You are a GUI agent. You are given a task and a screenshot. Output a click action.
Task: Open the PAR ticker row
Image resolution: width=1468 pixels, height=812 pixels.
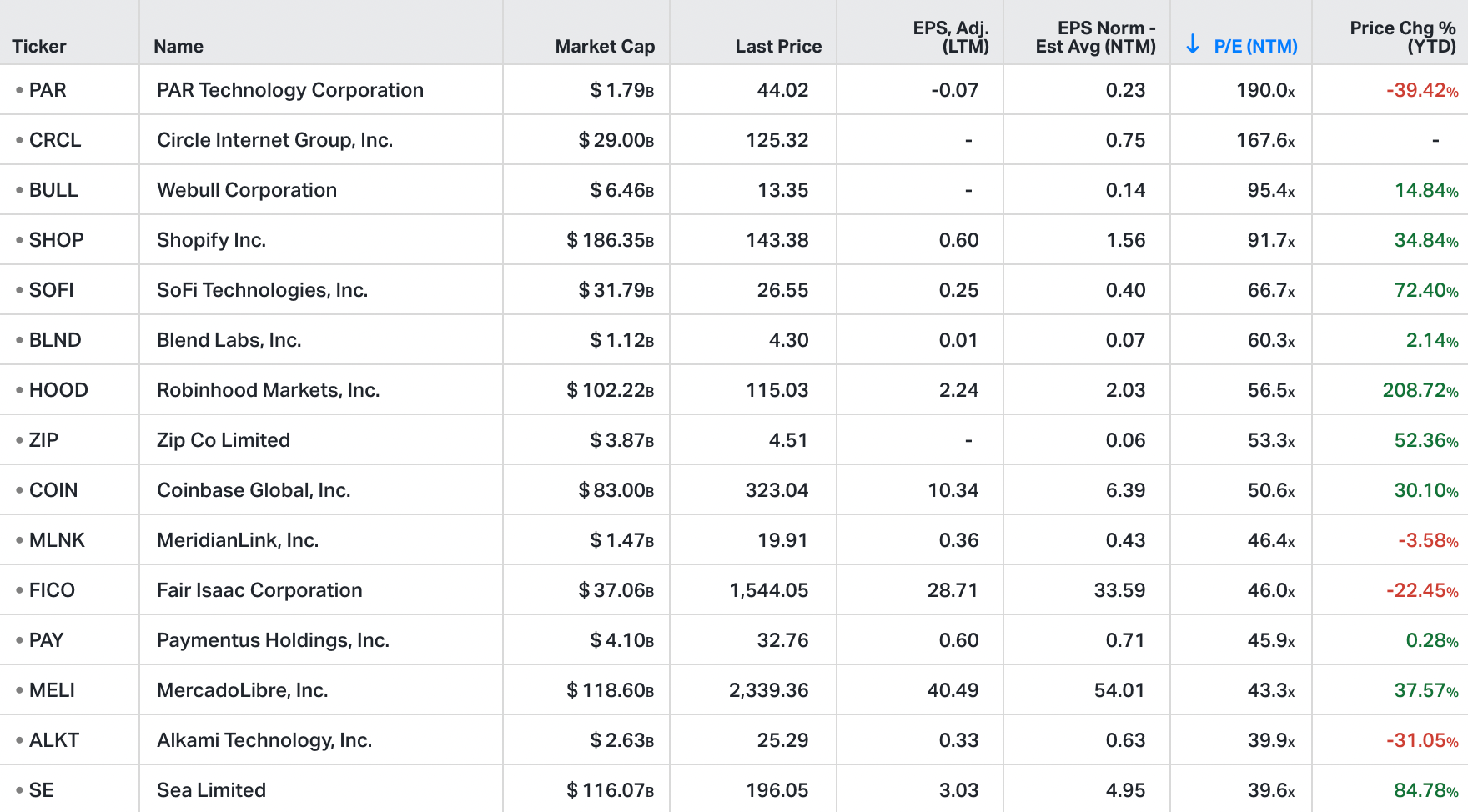(48, 90)
